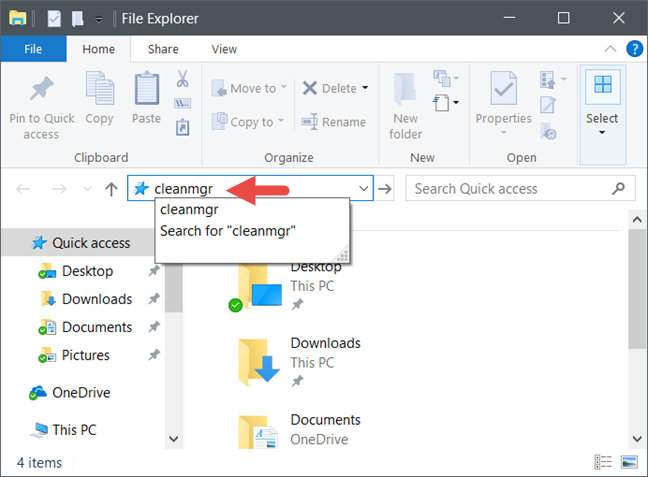Screen dimensions: 648x477
Task: Click main pane scrollbar up arrow
Action: 637,219
